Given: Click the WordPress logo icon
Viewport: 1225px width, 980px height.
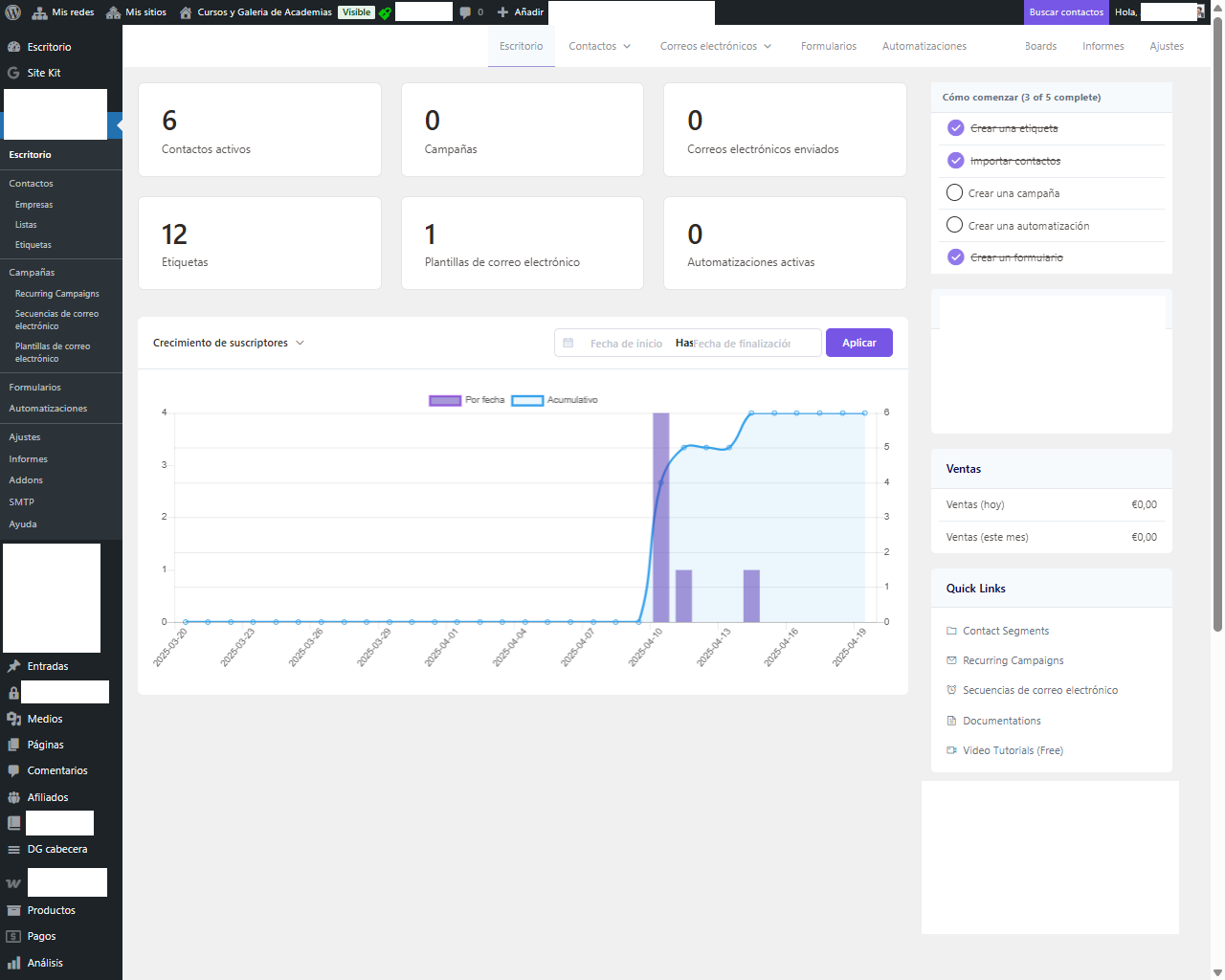Looking at the screenshot, I should (x=13, y=12).
